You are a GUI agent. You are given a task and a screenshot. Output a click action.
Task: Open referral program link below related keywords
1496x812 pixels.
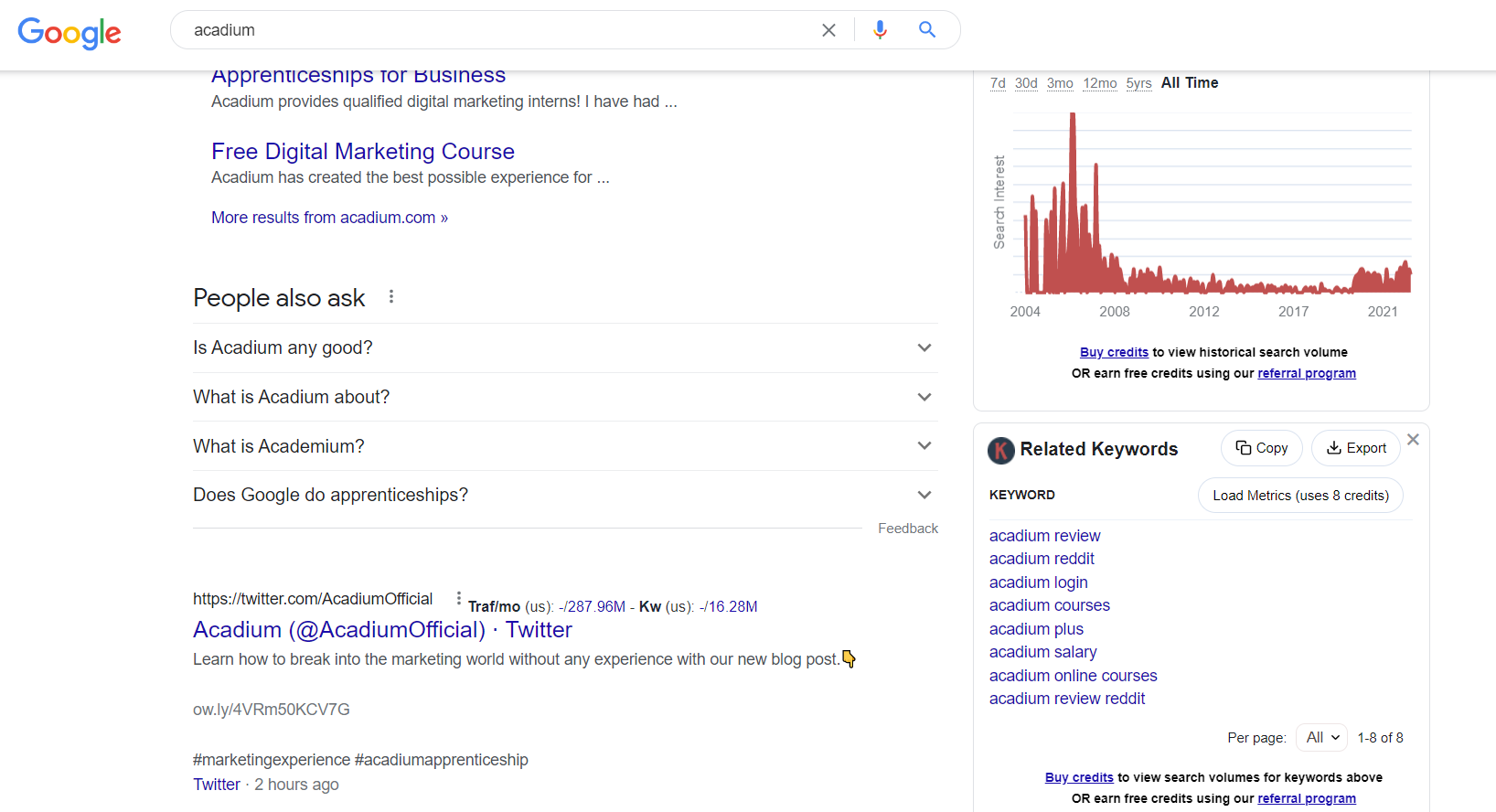tap(1307, 798)
